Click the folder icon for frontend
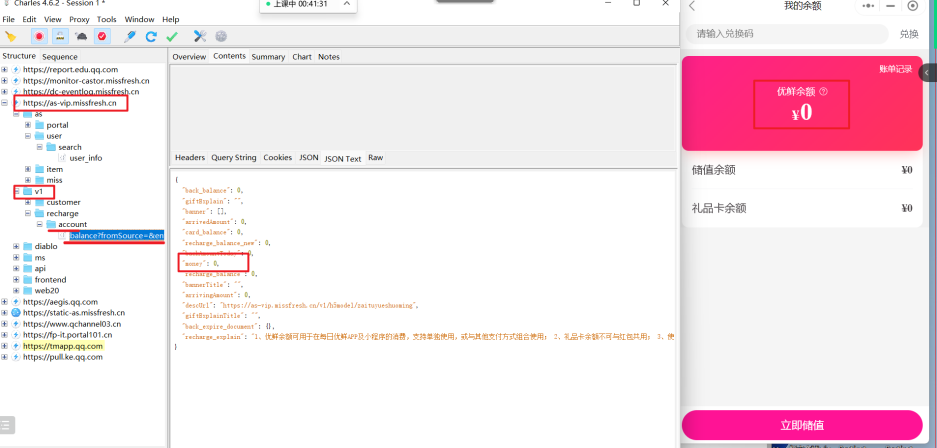The image size is (937, 448). click(x=28, y=280)
